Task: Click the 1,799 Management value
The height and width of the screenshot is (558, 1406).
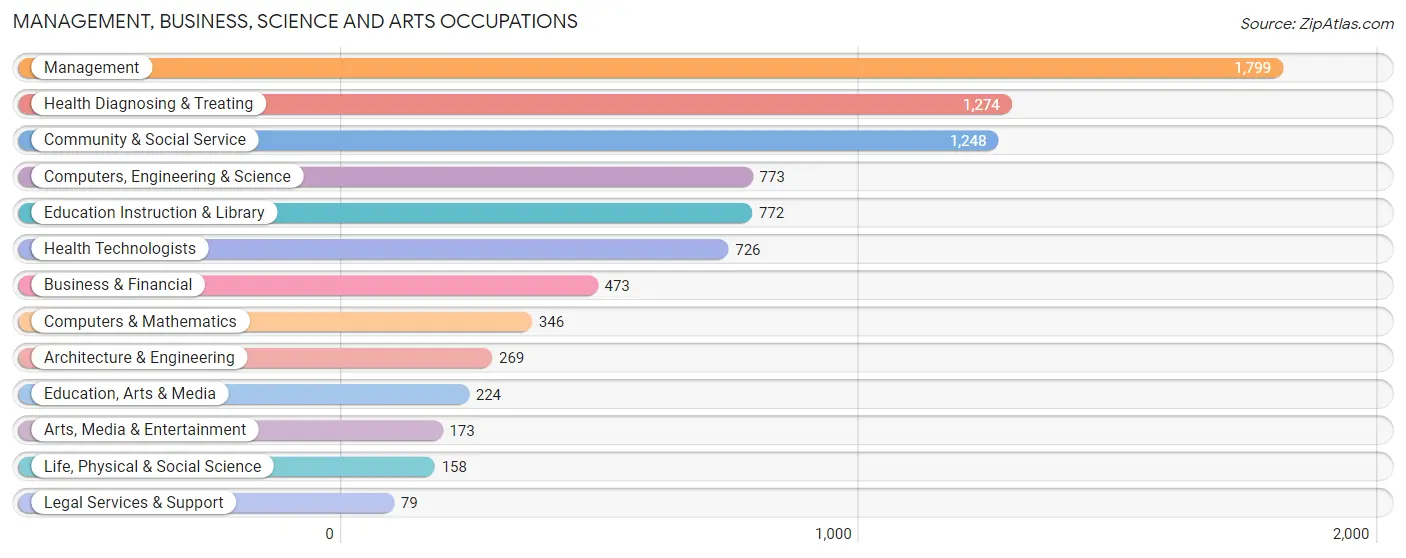Action: [1252, 68]
